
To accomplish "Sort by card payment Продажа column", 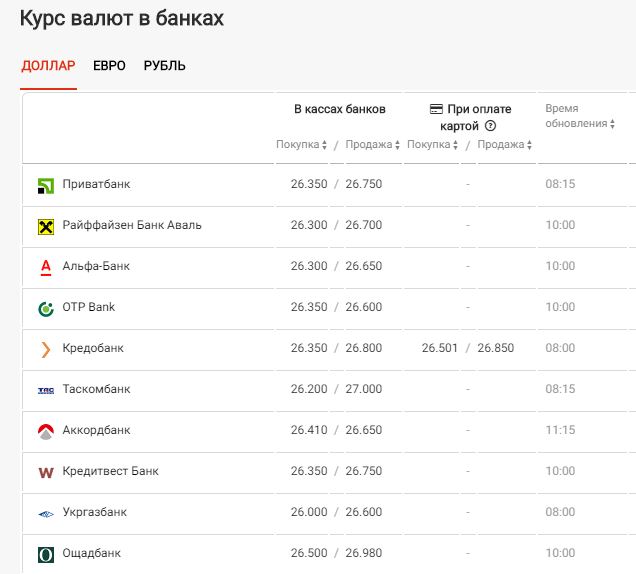I will (x=504, y=144).
